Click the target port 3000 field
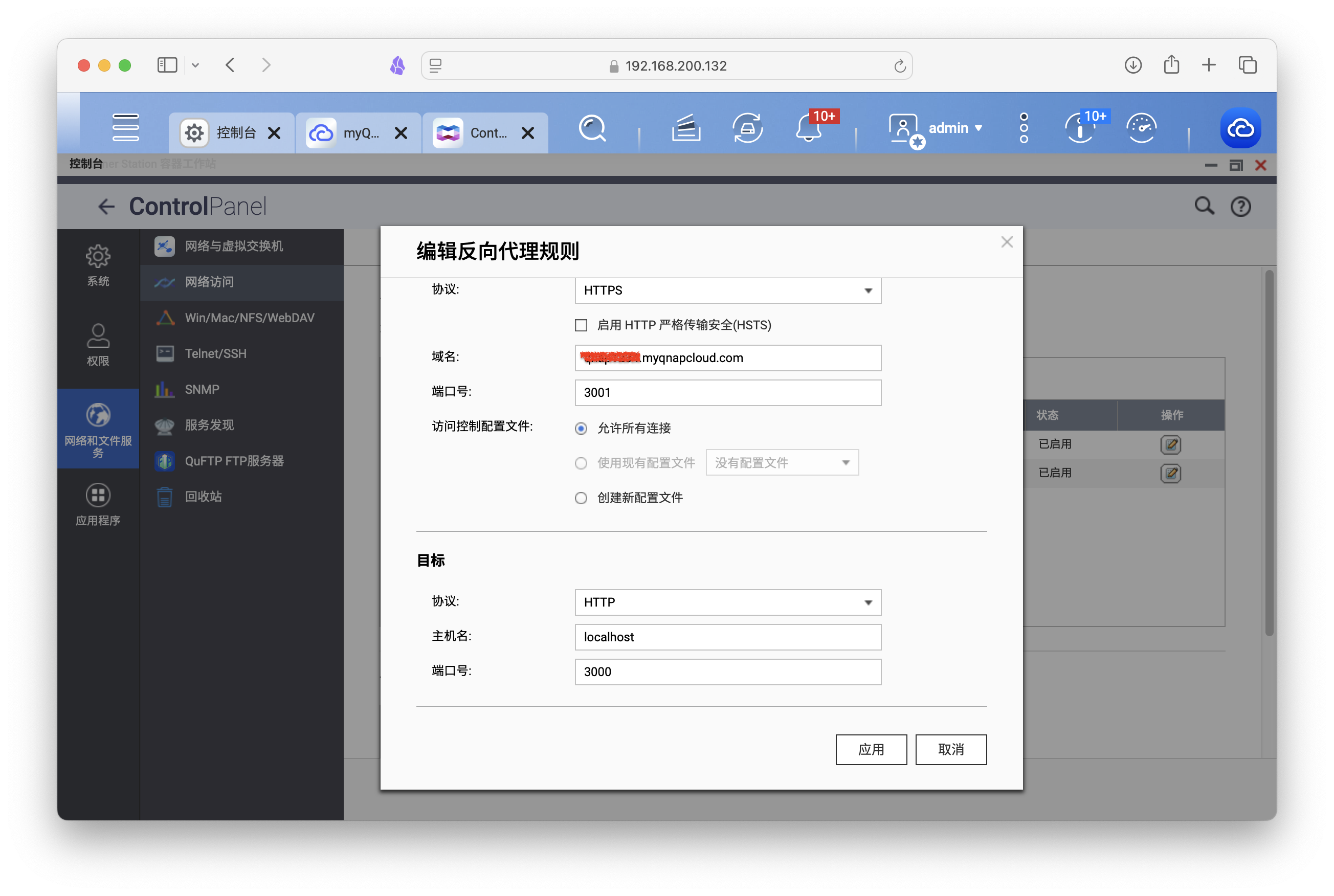The image size is (1334, 896). click(x=727, y=672)
